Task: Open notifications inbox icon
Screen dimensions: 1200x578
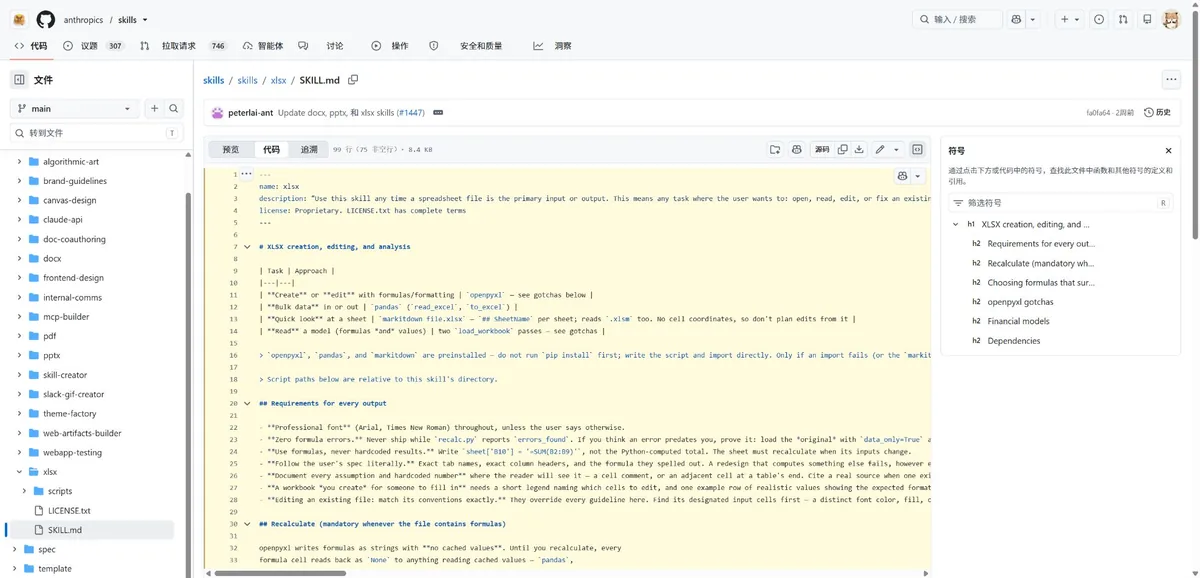Action: pyautogui.click(x=1147, y=19)
